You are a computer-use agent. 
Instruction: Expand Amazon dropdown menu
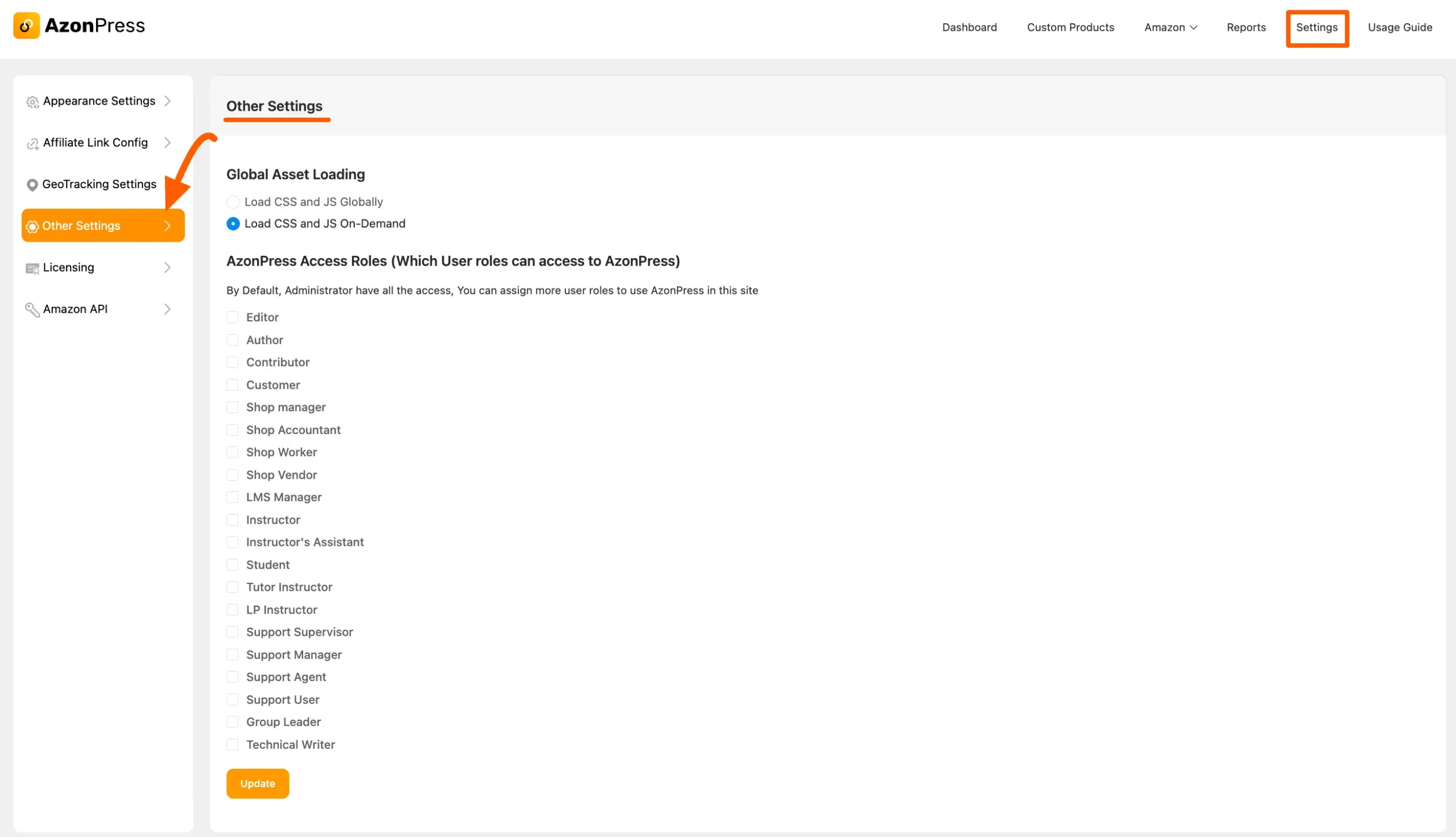pyautogui.click(x=1170, y=27)
